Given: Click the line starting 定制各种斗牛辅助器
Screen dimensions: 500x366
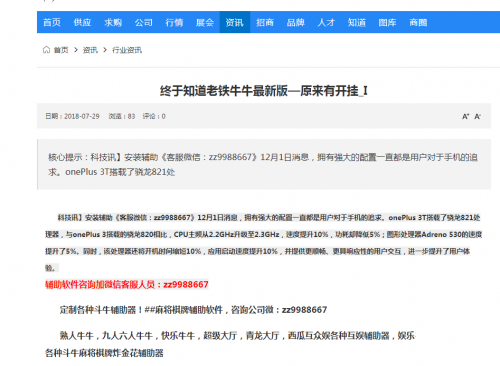Looking at the screenshot, I should pos(193,310).
